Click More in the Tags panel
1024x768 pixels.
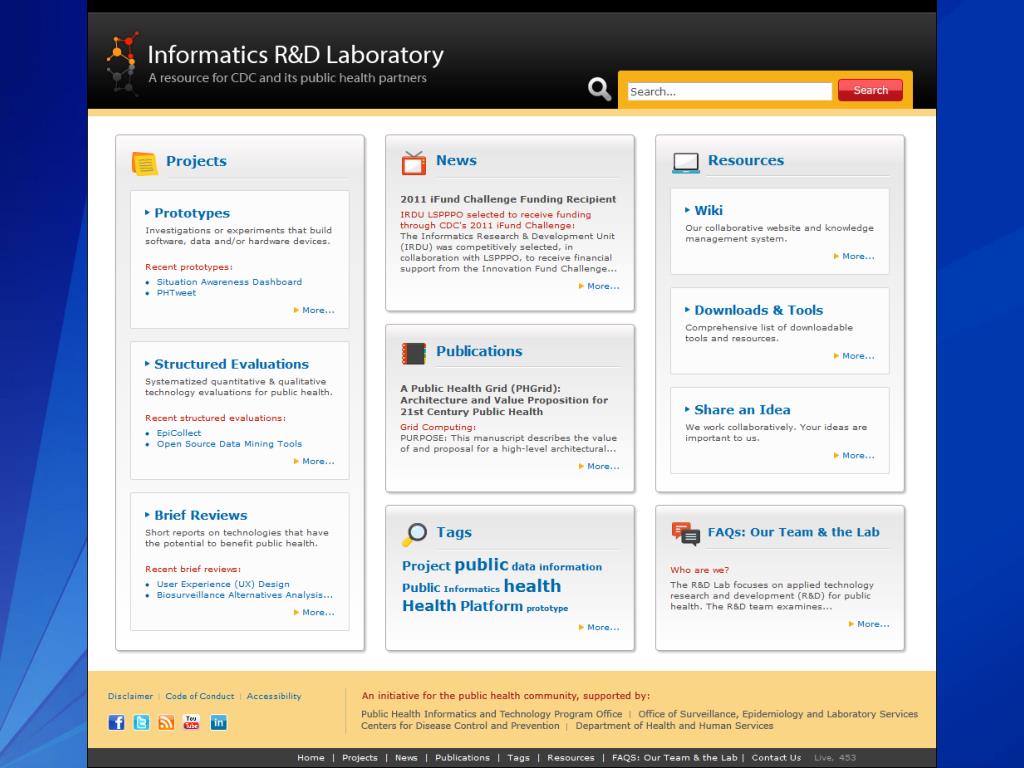603,628
